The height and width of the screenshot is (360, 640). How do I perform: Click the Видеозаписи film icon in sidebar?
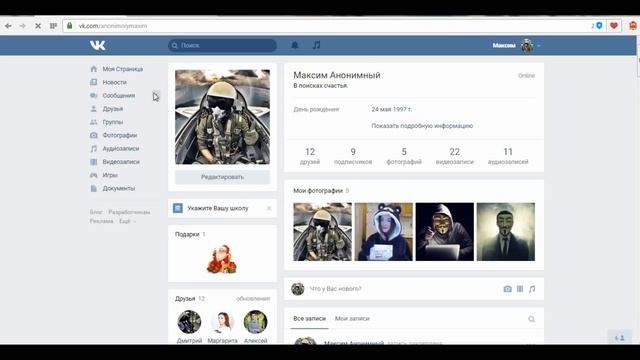tap(93, 162)
